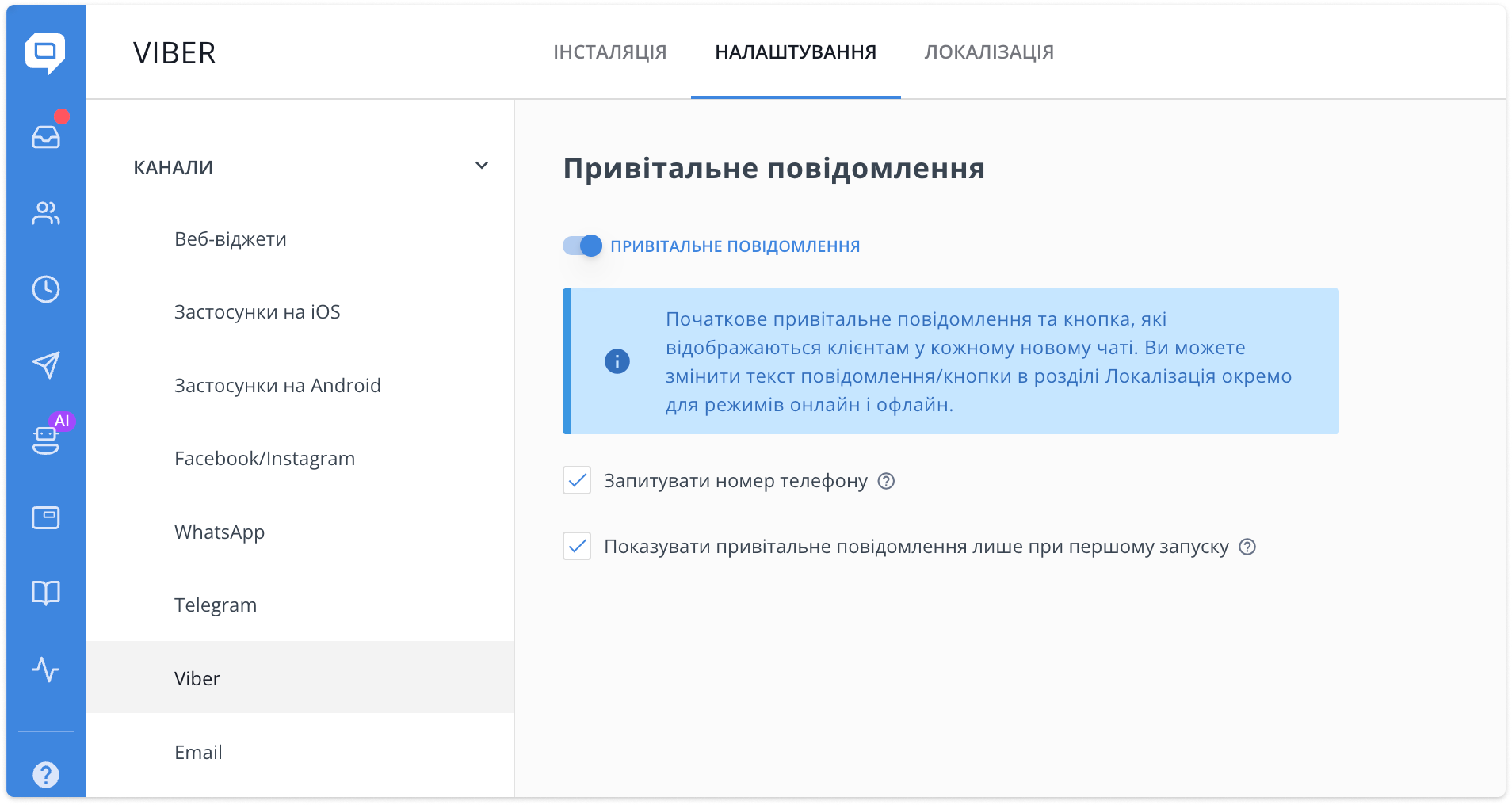
Task: Uncheck showing welcome message only at first launch
Action: click(x=576, y=546)
